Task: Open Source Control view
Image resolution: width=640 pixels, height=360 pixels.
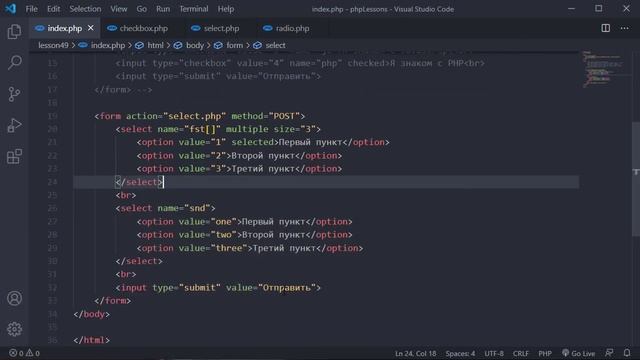Action: click(x=14, y=94)
